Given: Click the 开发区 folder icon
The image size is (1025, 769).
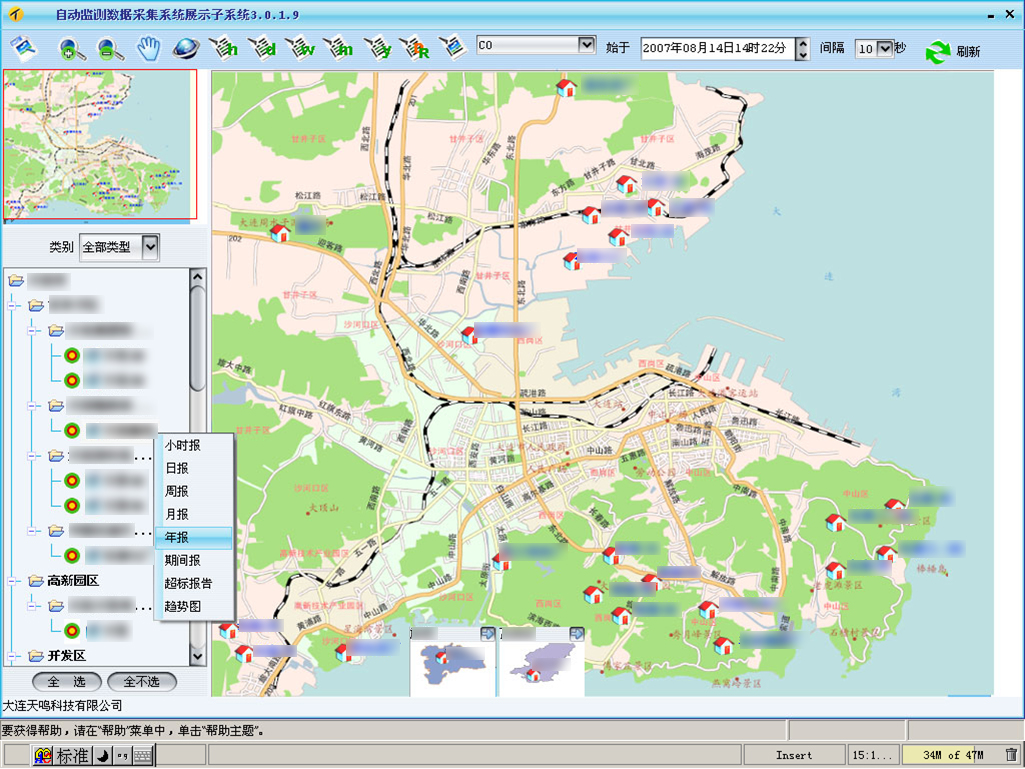Looking at the screenshot, I should pyautogui.click(x=36, y=656).
